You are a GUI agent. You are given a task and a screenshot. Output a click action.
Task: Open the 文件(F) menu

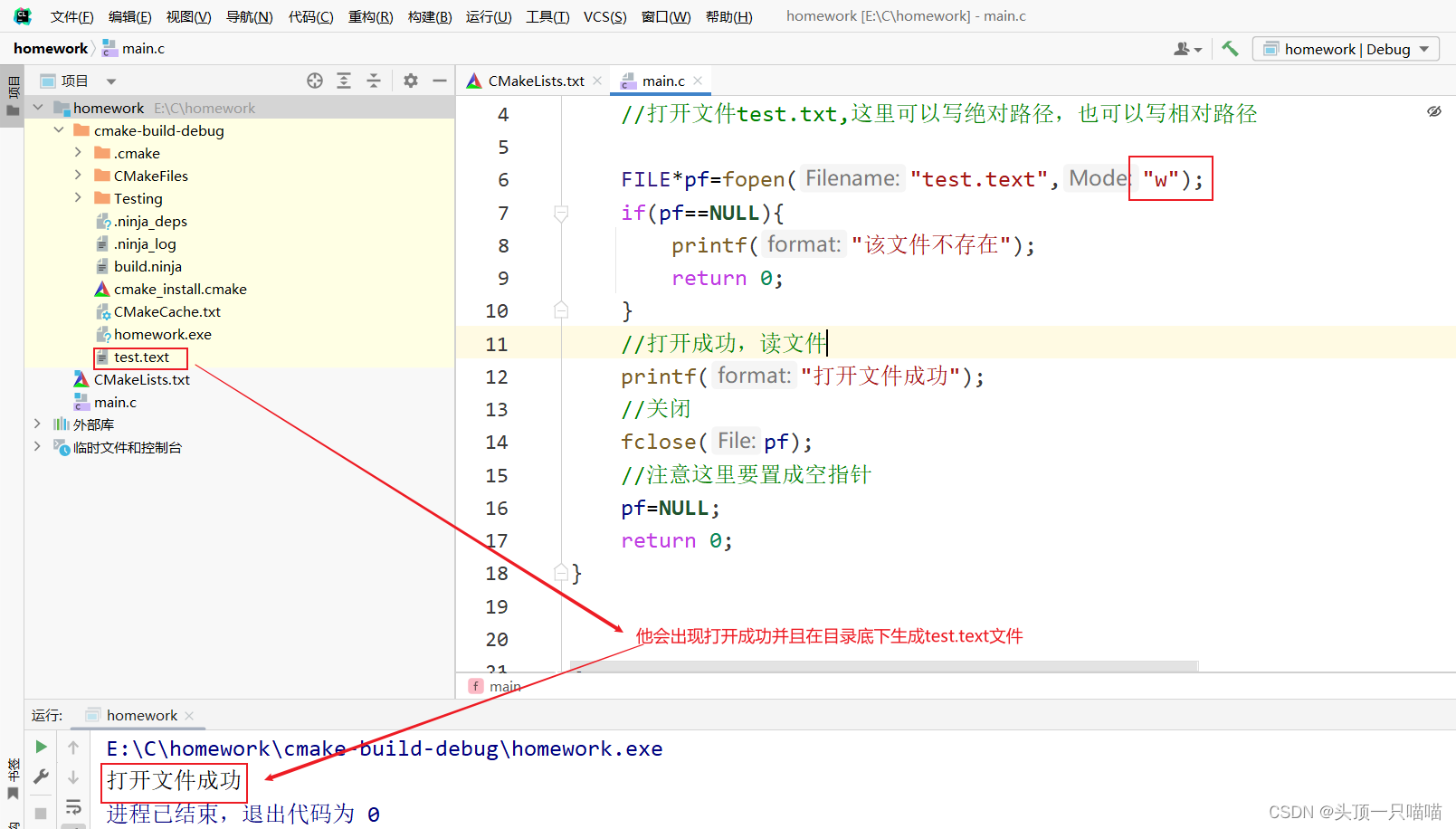point(72,16)
